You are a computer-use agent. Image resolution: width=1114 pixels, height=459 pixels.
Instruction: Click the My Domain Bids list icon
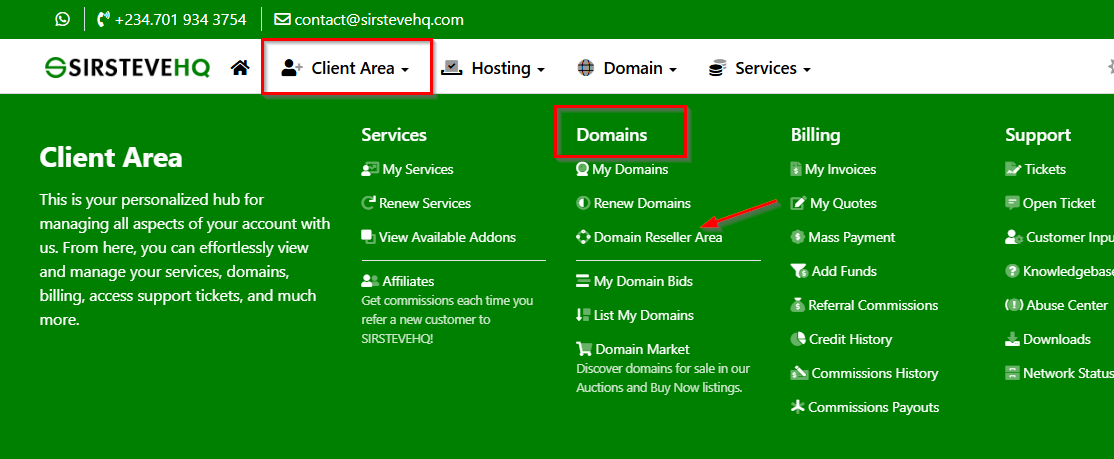pyautogui.click(x=583, y=281)
